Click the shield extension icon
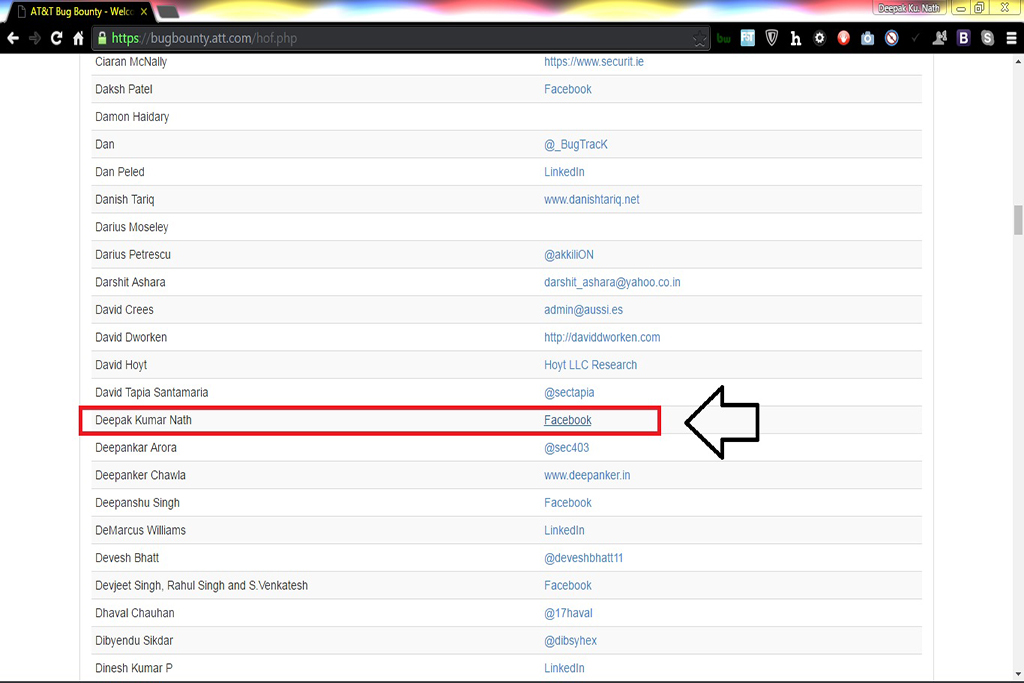 (771, 39)
